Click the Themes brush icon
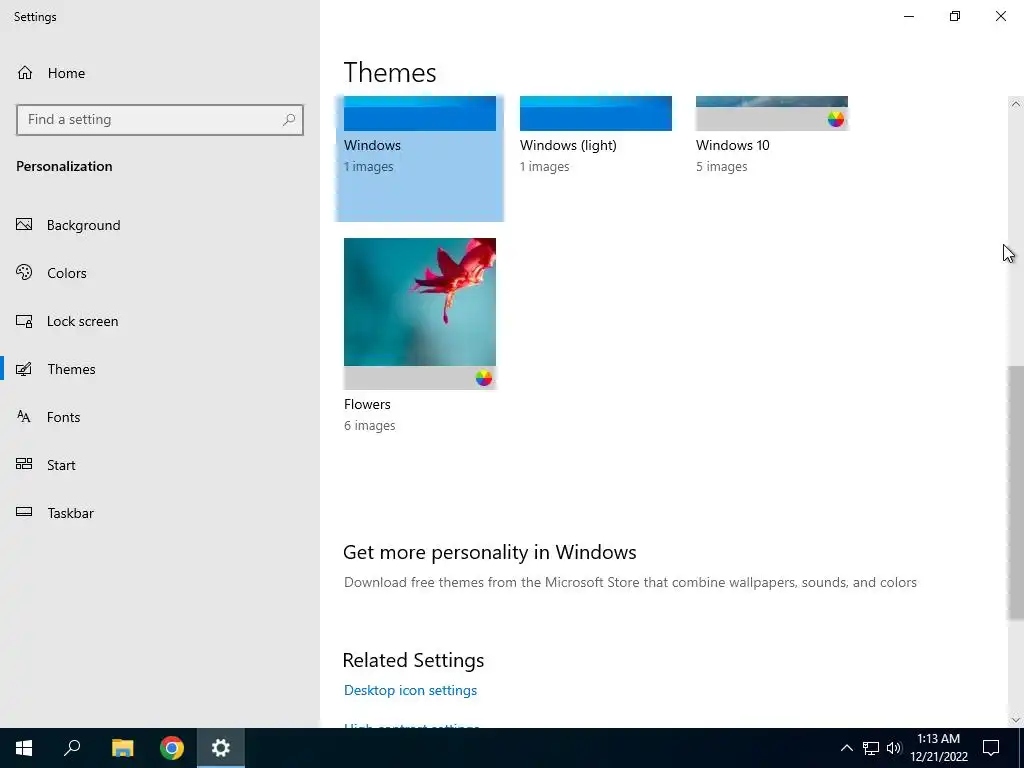This screenshot has width=1024, height=768. [x=24, y=369]
